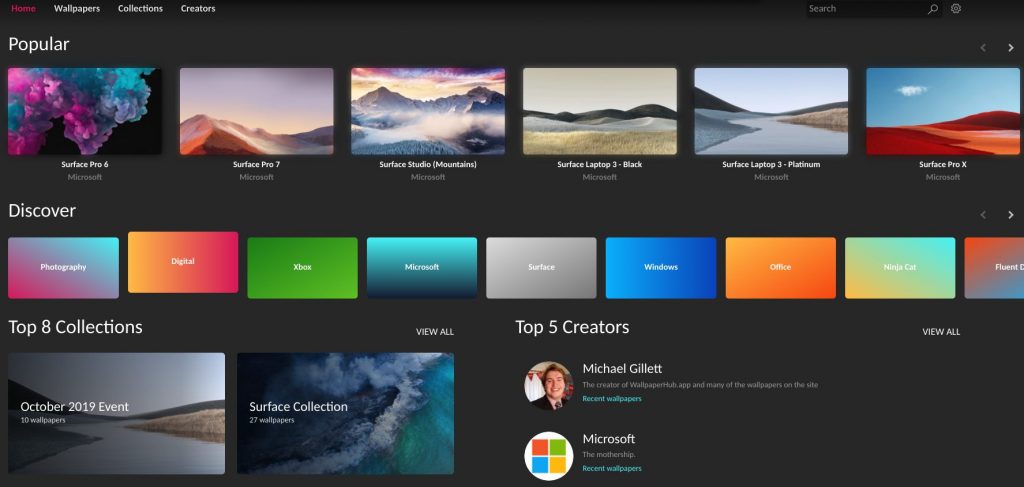The height and width of the screenshot is (487, 1024).
Task: Choose the Office category tile
Action: (780, 268)
